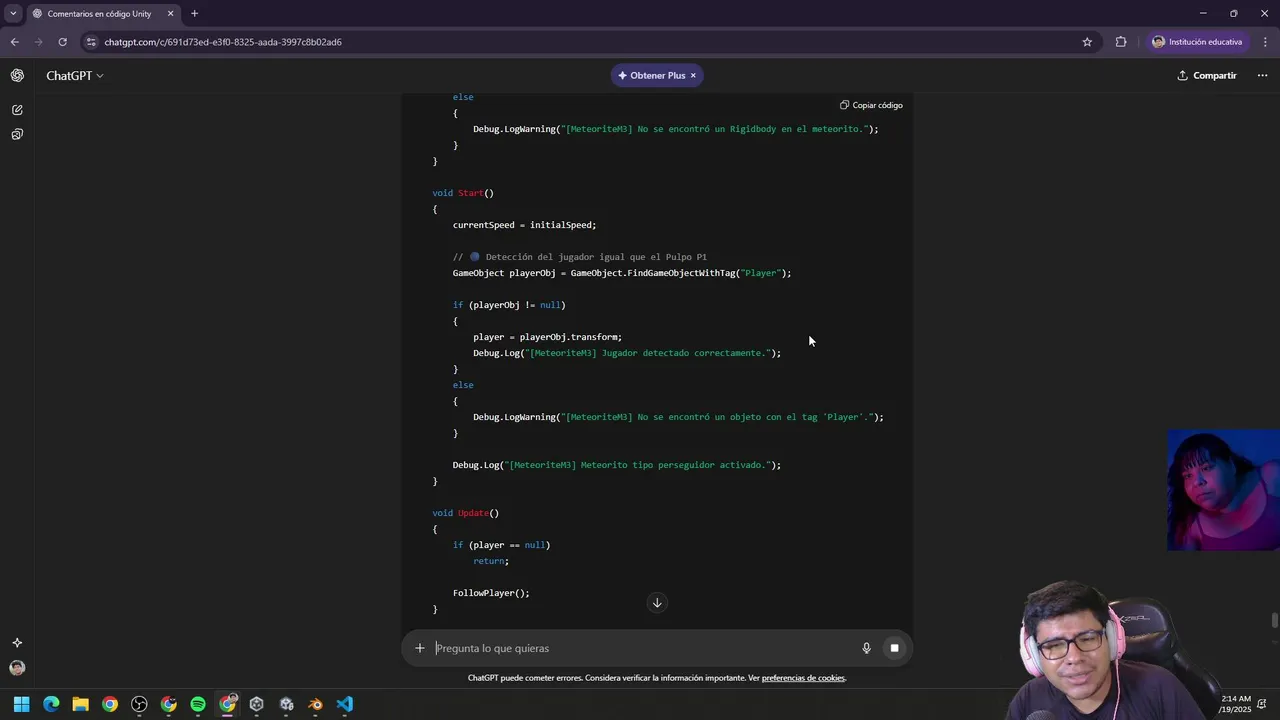This screenshot has height=720, width=1280.
Task: Open the Windows Start menu
Action: (21, 704)
